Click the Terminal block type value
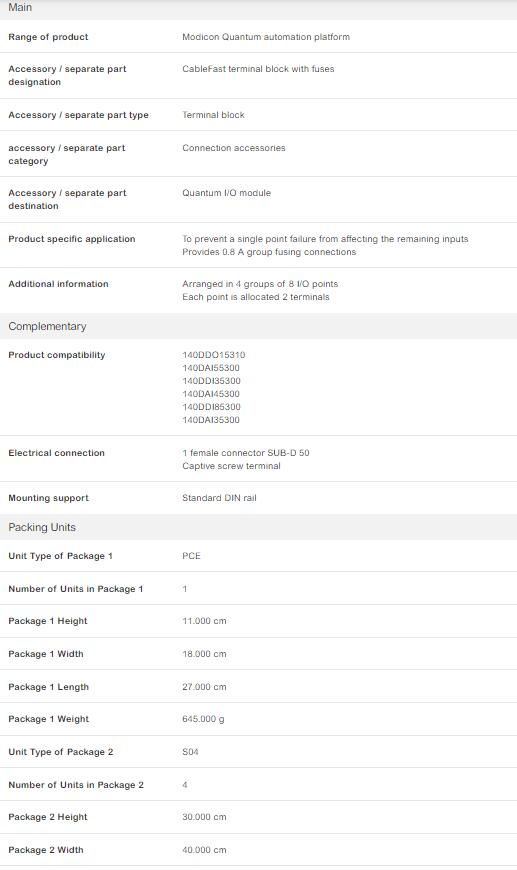517x870 pixels. 213,115
